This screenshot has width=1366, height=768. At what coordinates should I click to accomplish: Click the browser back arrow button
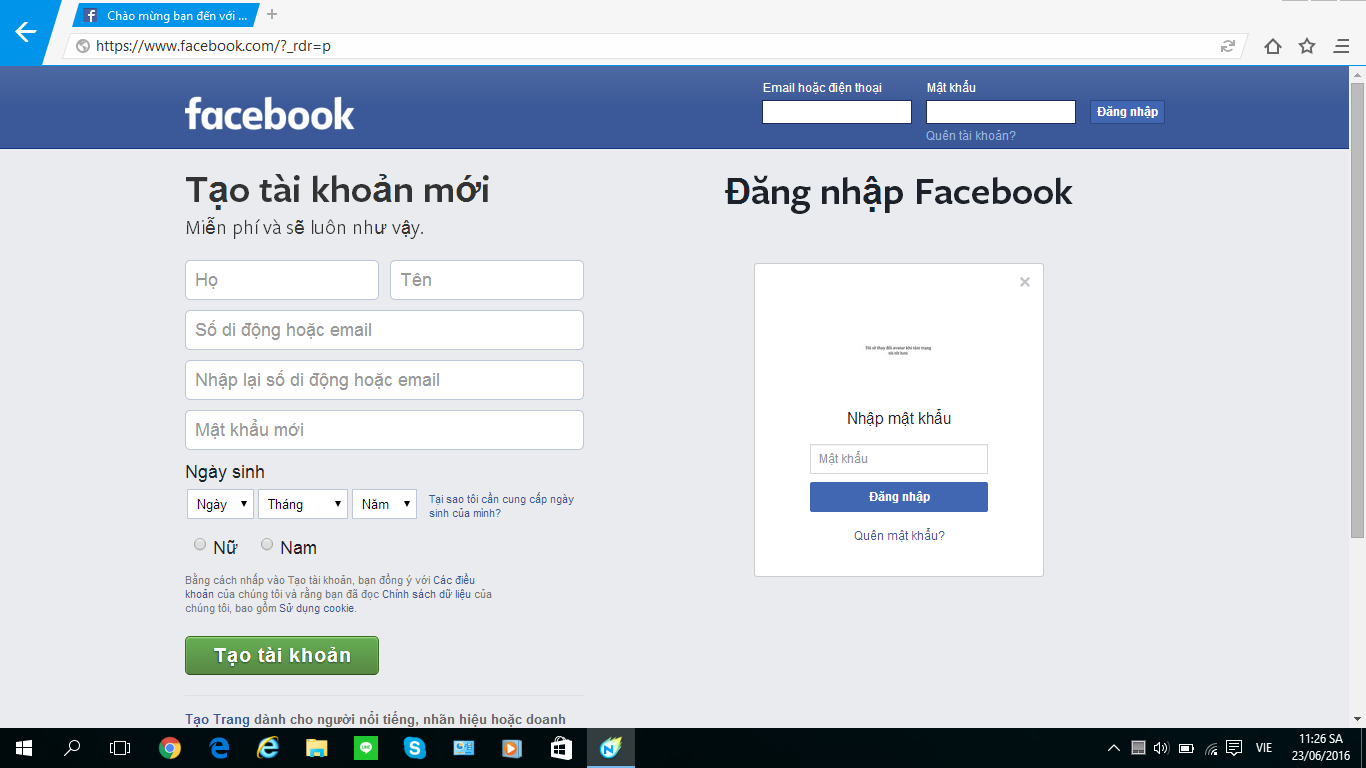[x=25, y=32]
